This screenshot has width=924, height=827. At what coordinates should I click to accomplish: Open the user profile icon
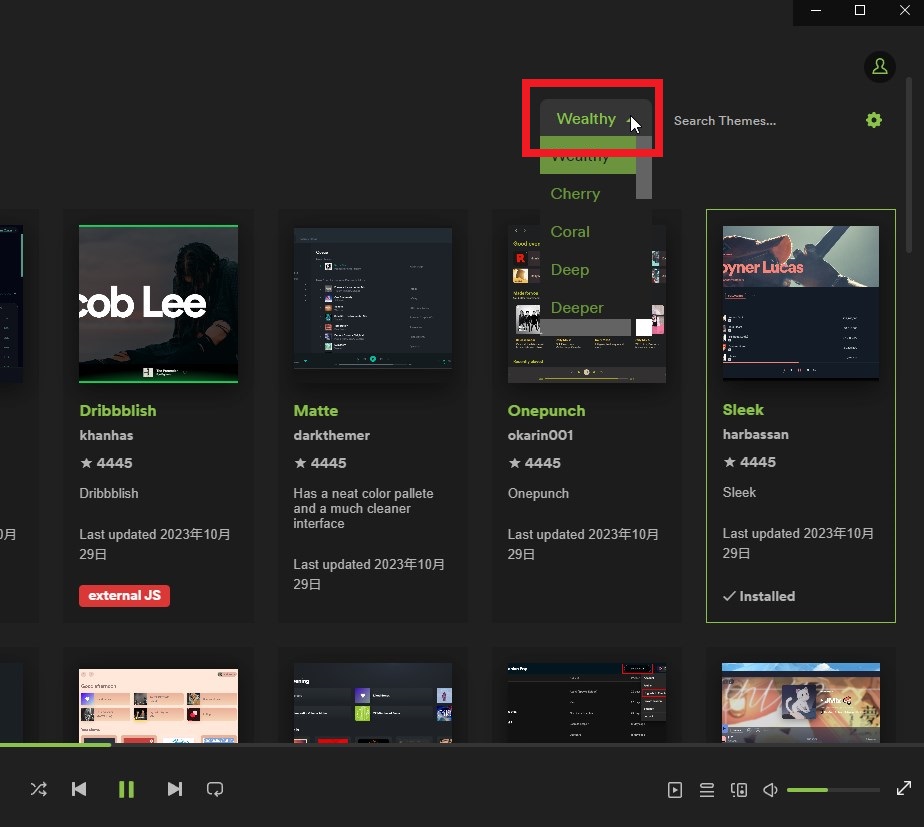coord(879,67)
